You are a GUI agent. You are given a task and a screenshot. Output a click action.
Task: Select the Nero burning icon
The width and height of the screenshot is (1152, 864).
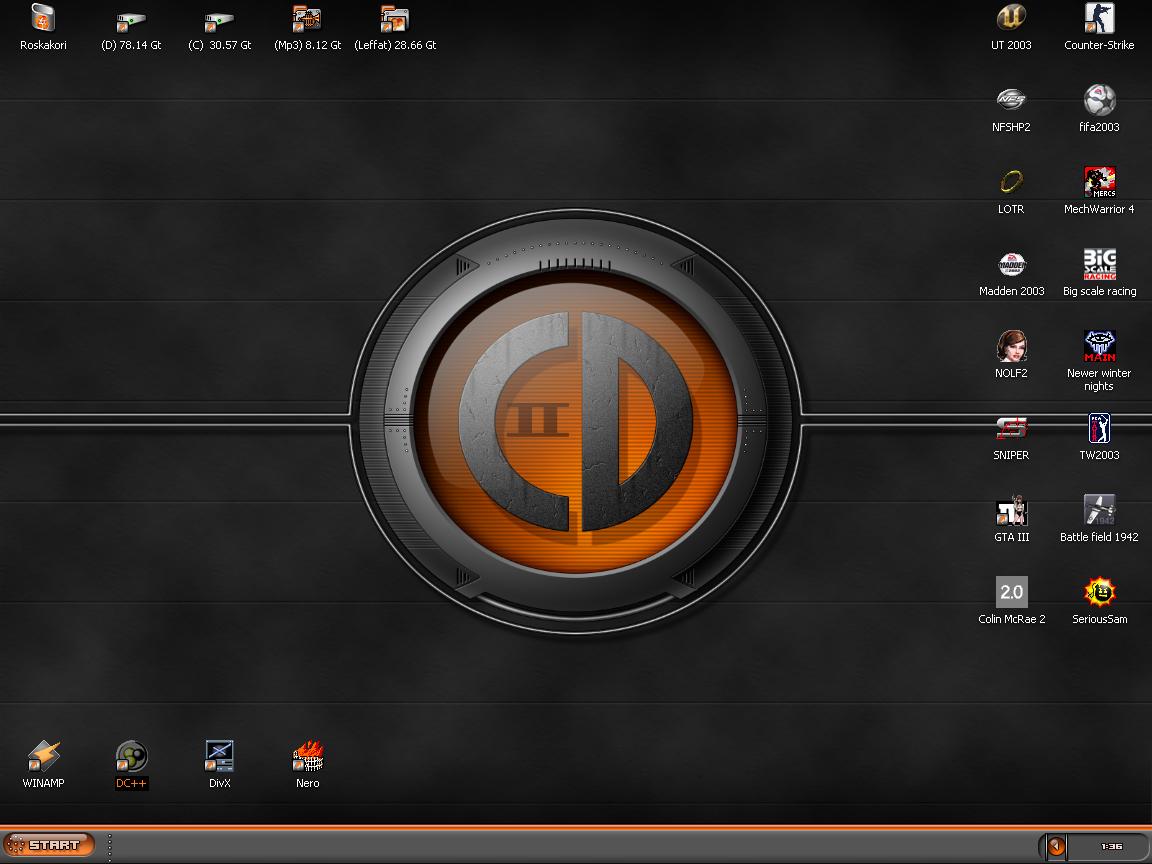coord(307,757)
